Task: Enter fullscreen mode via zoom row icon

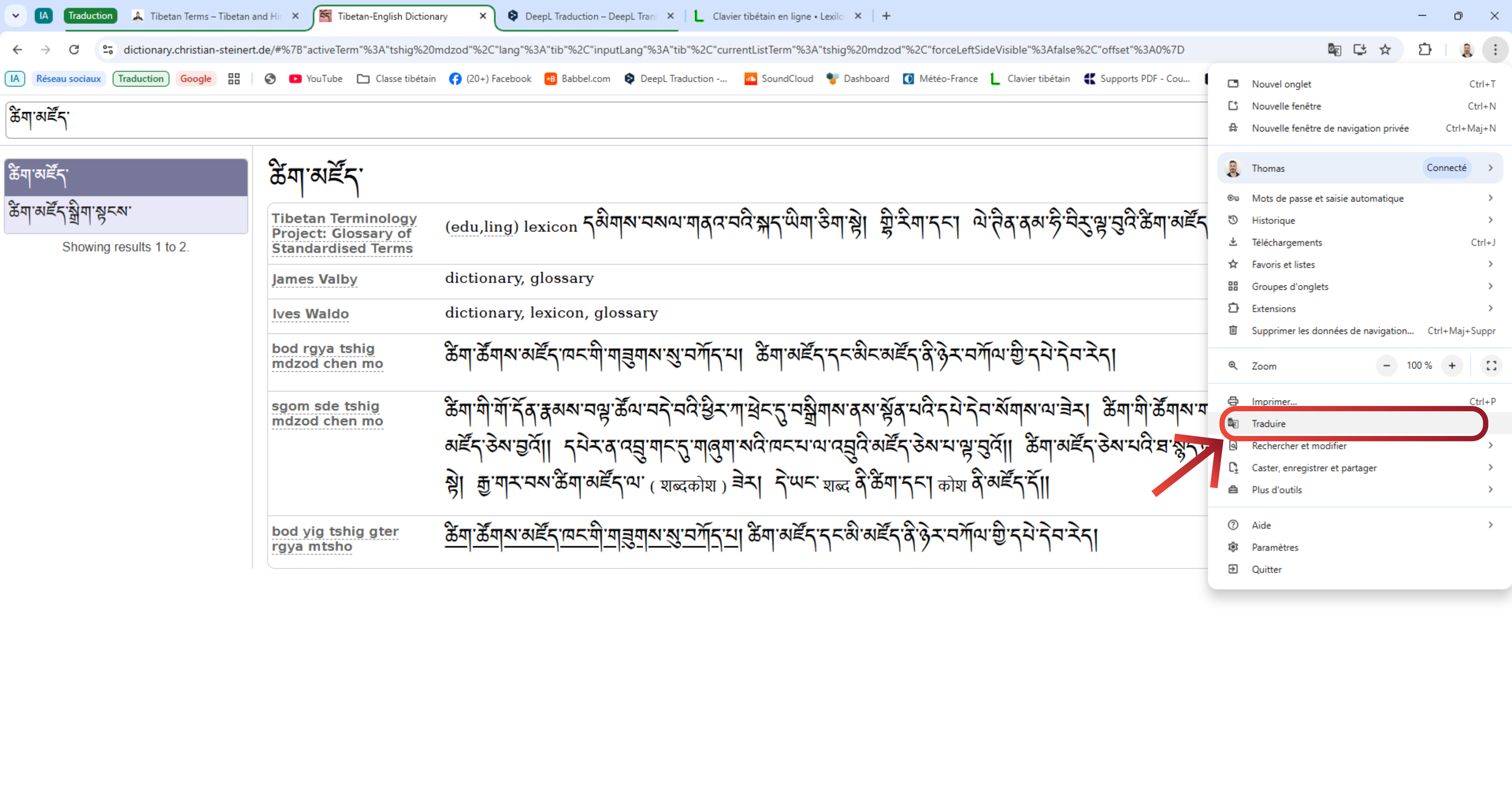Action: click(1491, 366)
